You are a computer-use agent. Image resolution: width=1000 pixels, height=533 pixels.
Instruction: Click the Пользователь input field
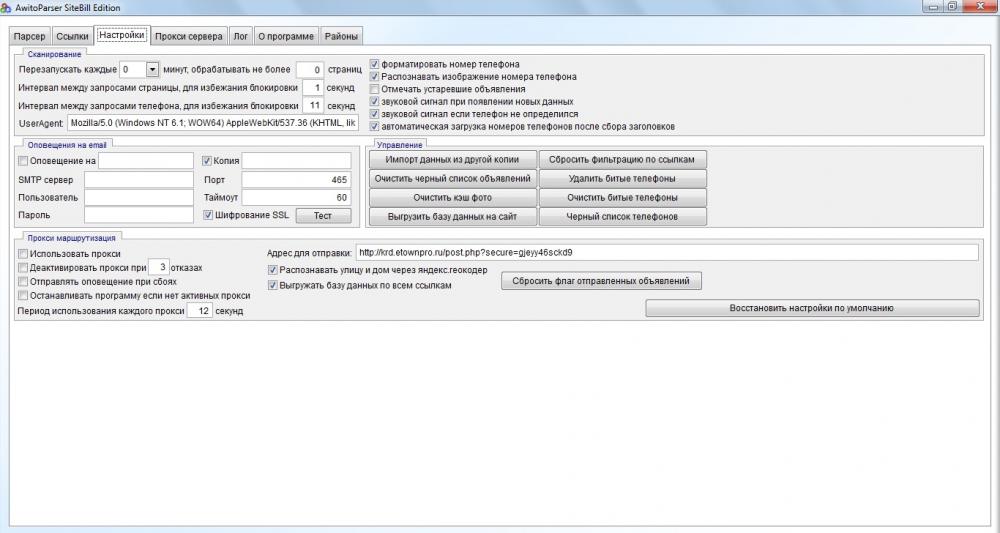pos(138,198)
